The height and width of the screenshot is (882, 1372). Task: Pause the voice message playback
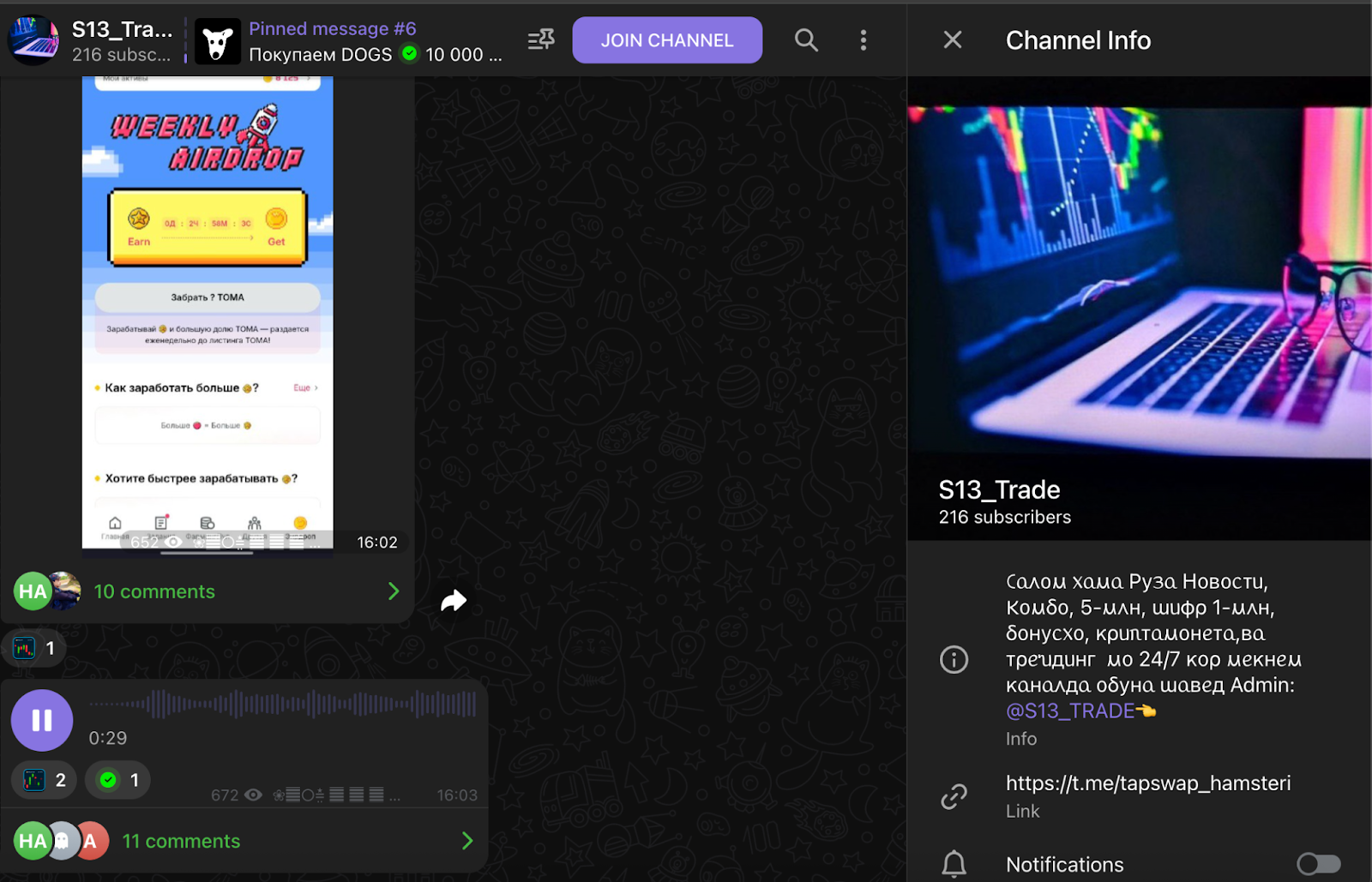click(x=42, y=720)
